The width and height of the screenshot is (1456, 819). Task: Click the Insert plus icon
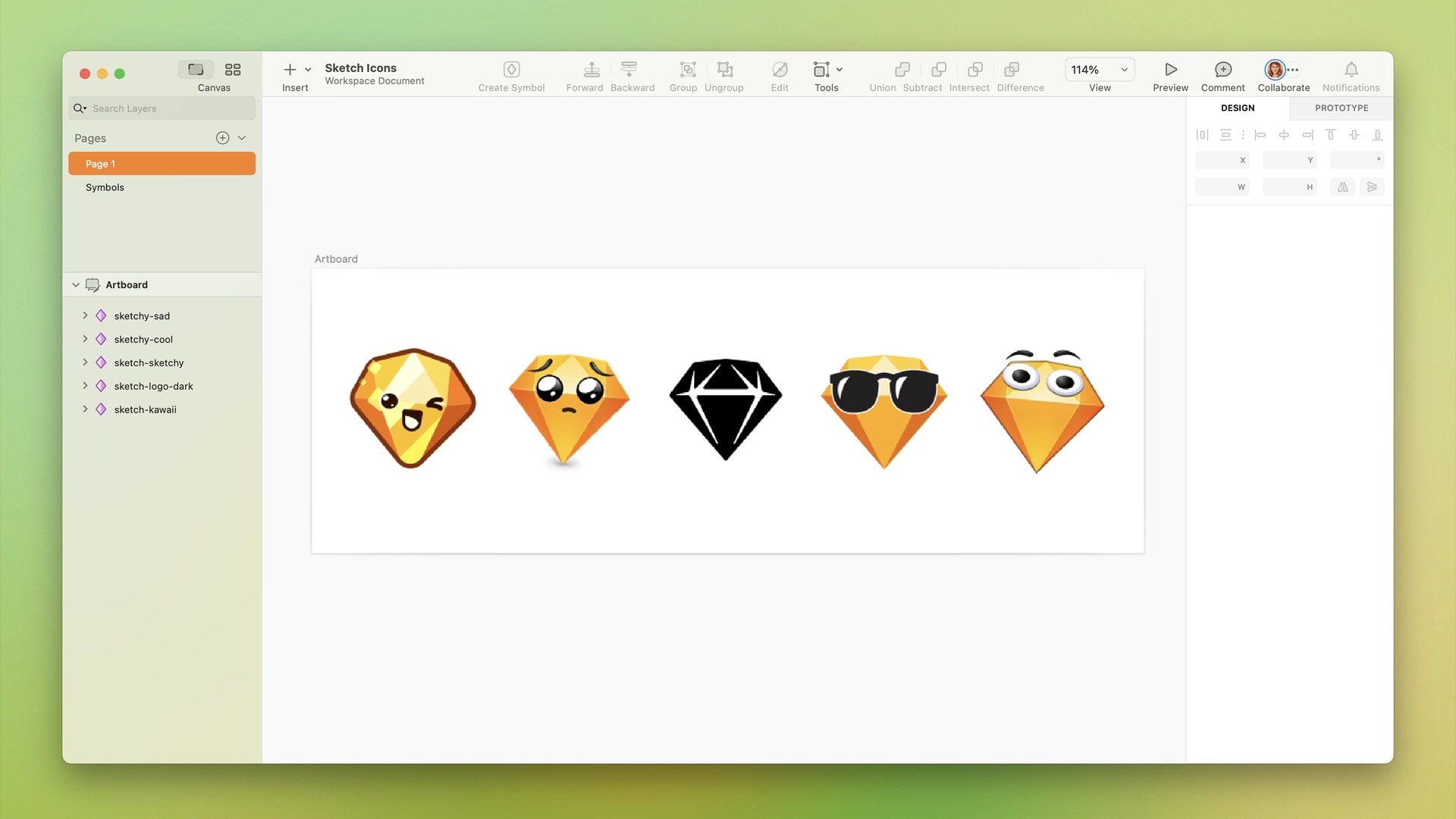coord(290,70)
